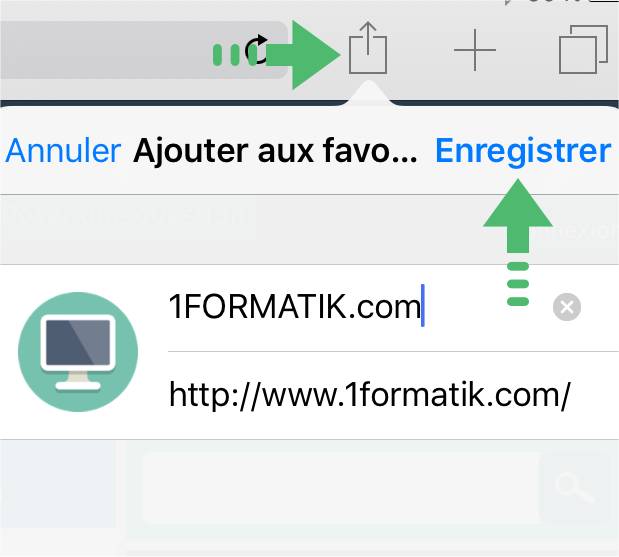Click the faded text right of location row
The image size is (619, 557).
pyautogui.click(x=586, y=232)
